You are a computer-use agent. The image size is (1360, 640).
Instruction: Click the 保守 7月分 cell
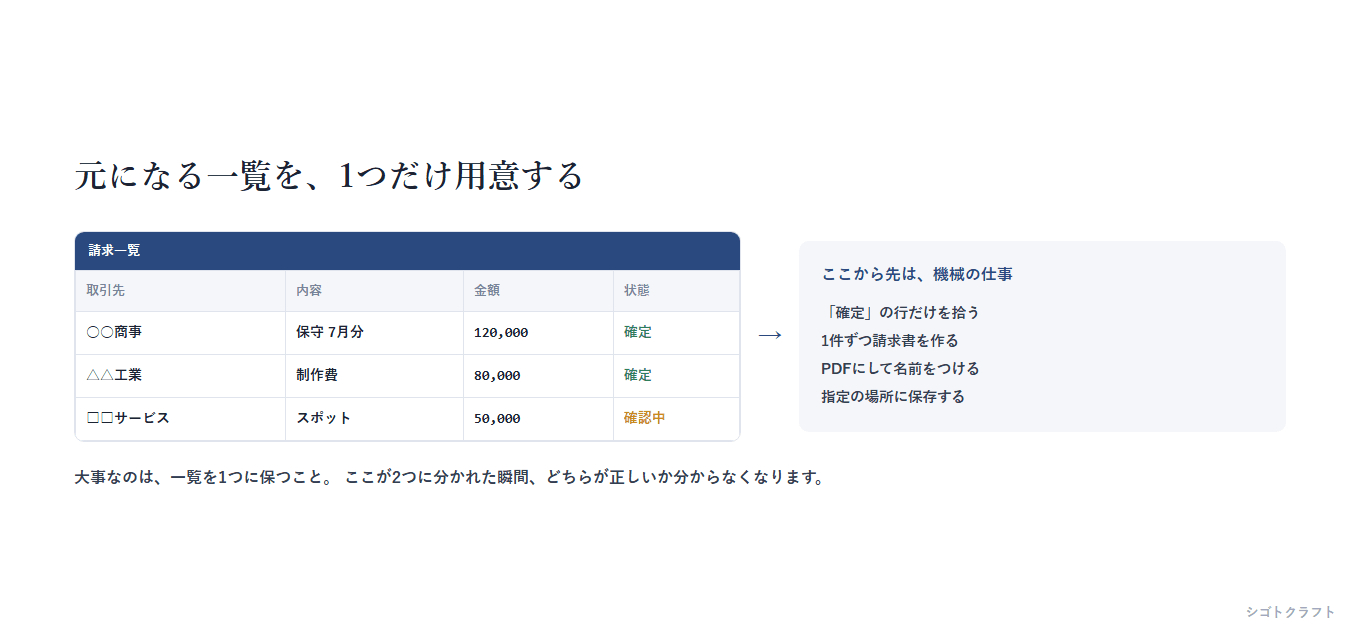pos(374,333)
